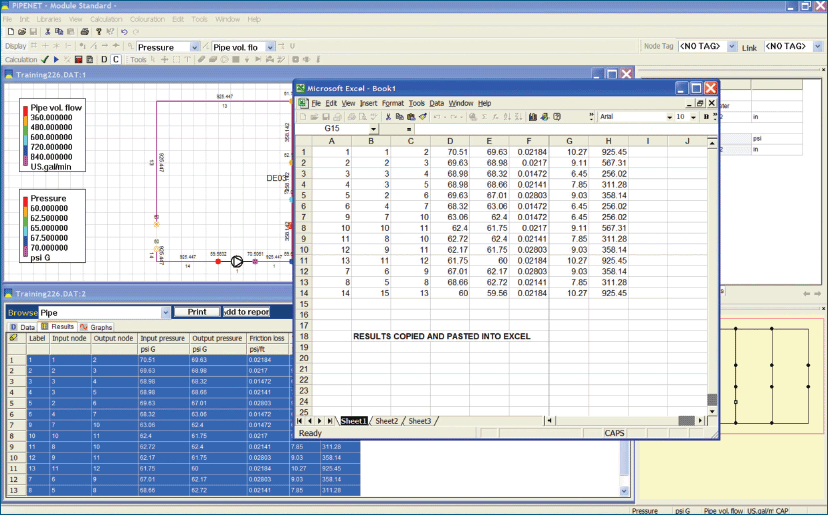
Task: Click the Copy icon in Excel toolbar
Action: click(400, 117)
